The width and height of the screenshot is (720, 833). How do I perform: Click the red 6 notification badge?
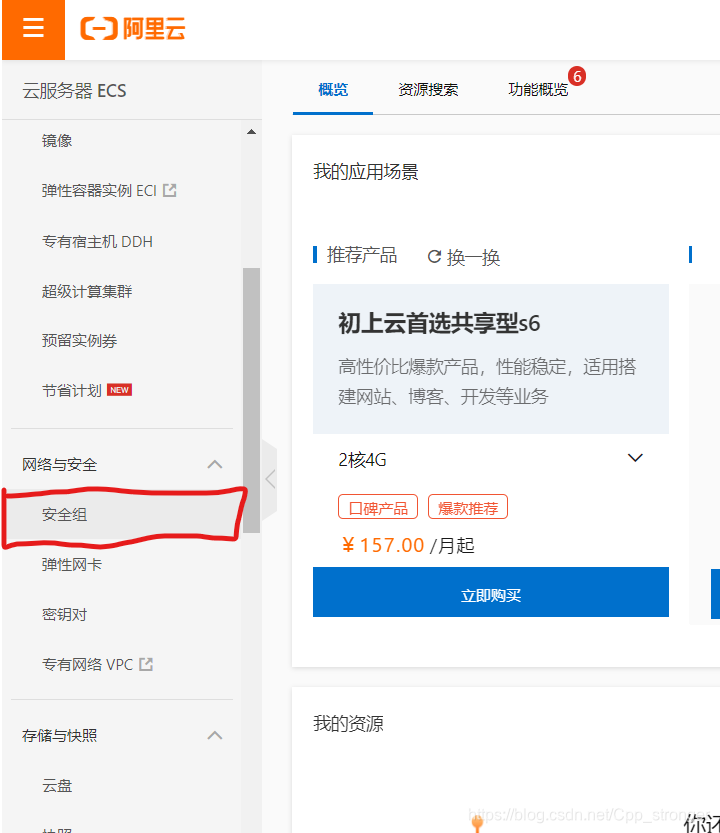click(x=577, y=76)
